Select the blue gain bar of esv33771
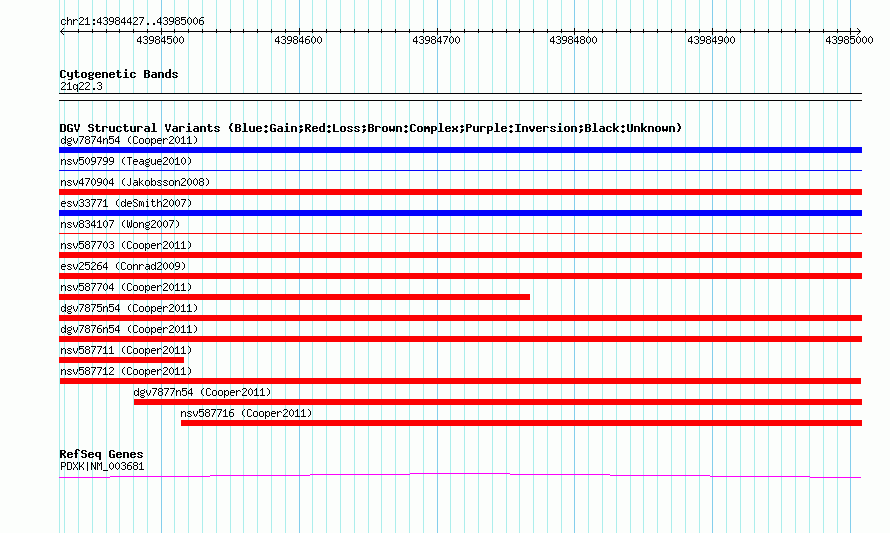Screen dimensions: 890x533 [x=460, y=213]
